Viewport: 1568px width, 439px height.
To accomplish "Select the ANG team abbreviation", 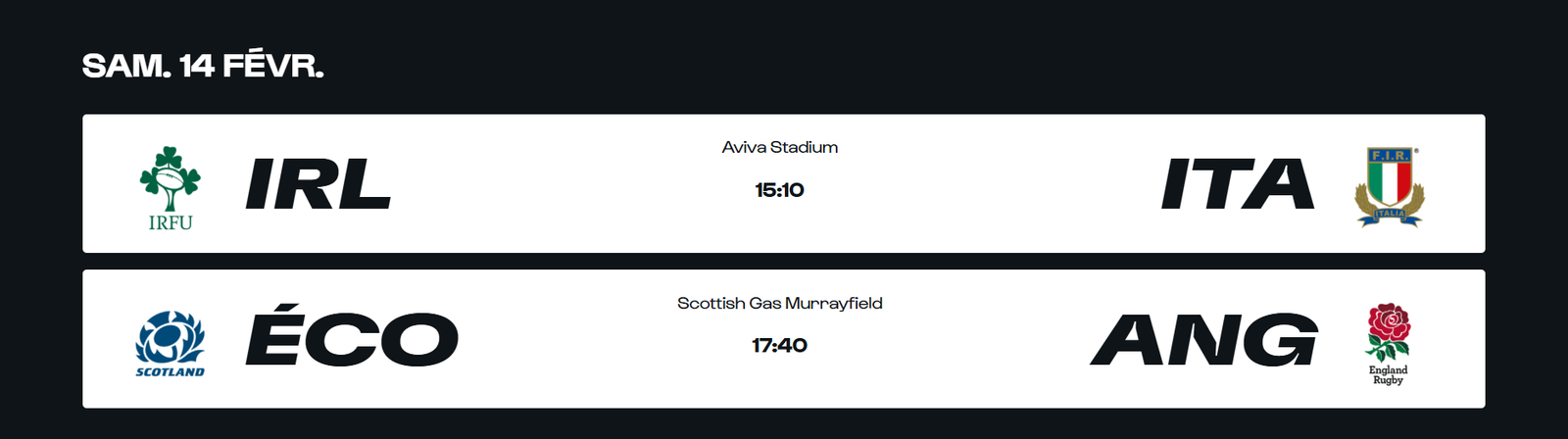I will [x=1203, y=340].
